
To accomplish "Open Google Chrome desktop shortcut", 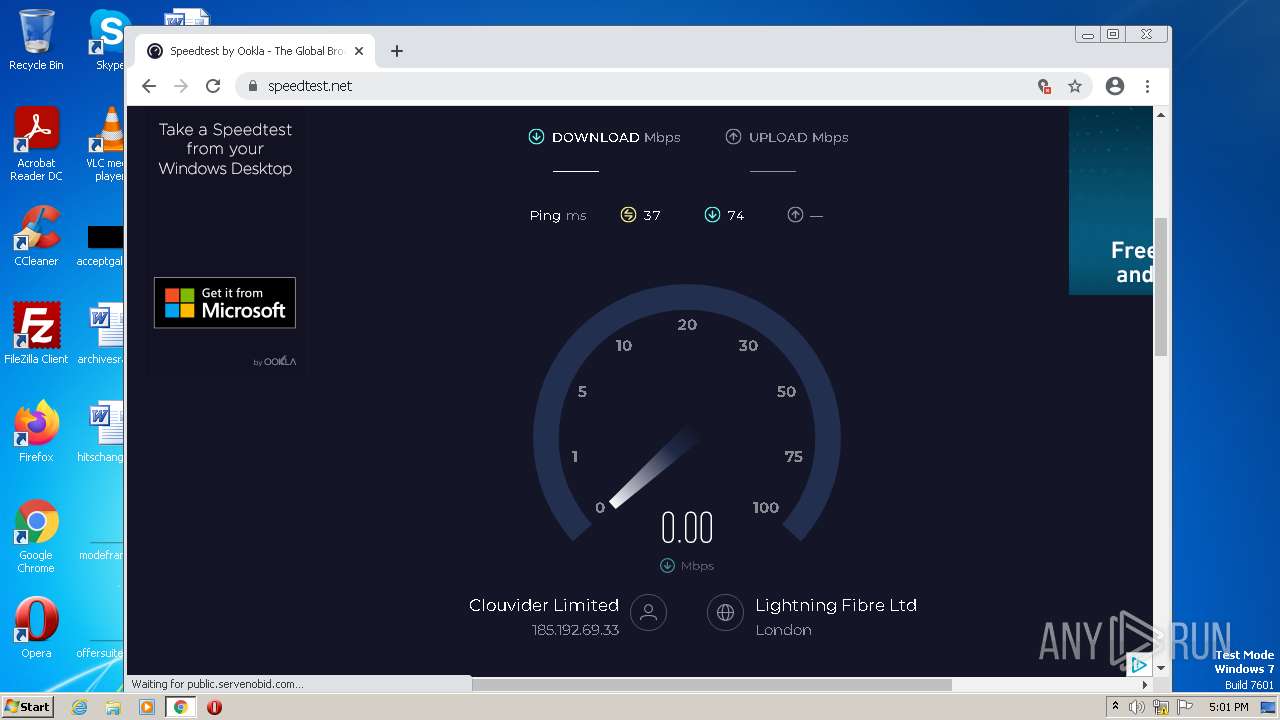I will point(36,536).
